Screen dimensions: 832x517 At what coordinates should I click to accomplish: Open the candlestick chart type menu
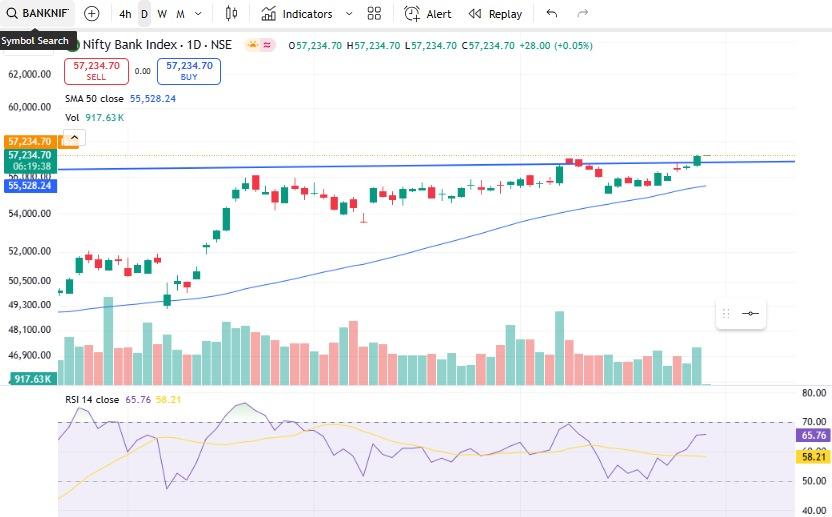click(x=231, y=14)
